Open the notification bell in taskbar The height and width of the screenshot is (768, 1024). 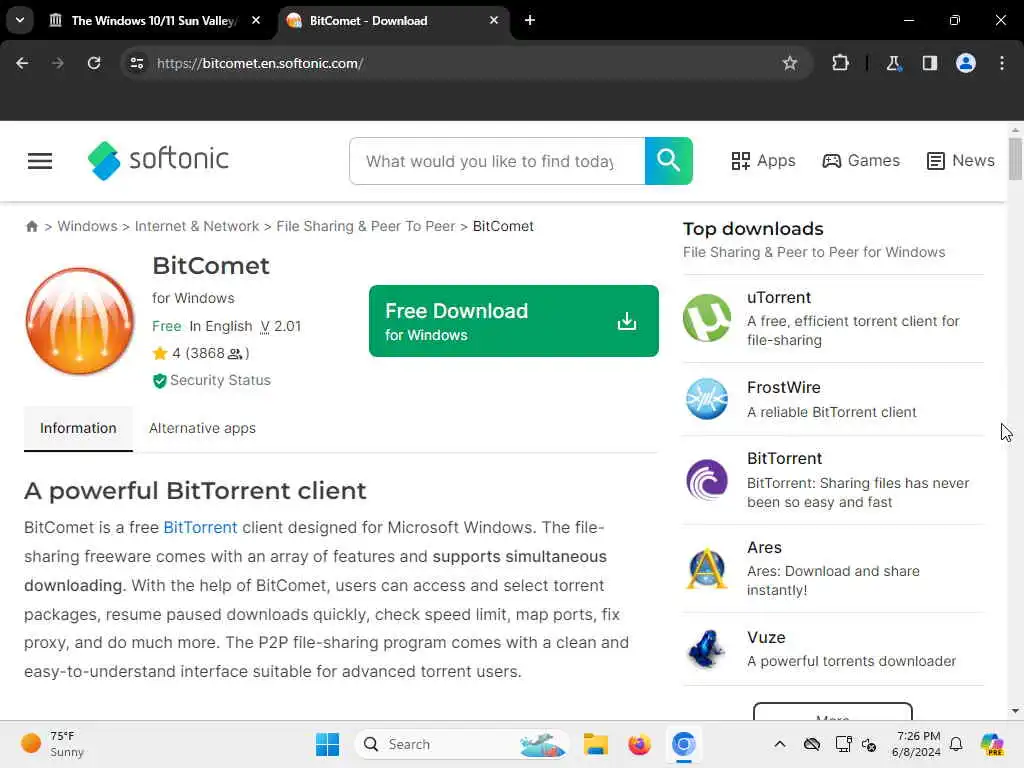[956, 744]
